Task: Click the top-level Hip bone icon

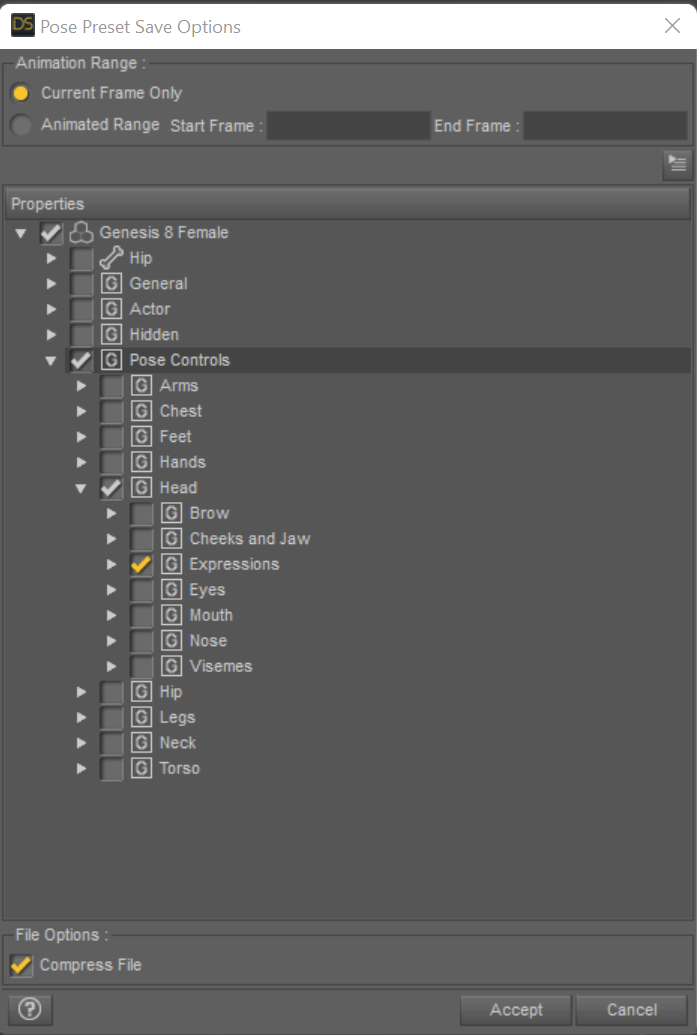Action: pos(111,258)
